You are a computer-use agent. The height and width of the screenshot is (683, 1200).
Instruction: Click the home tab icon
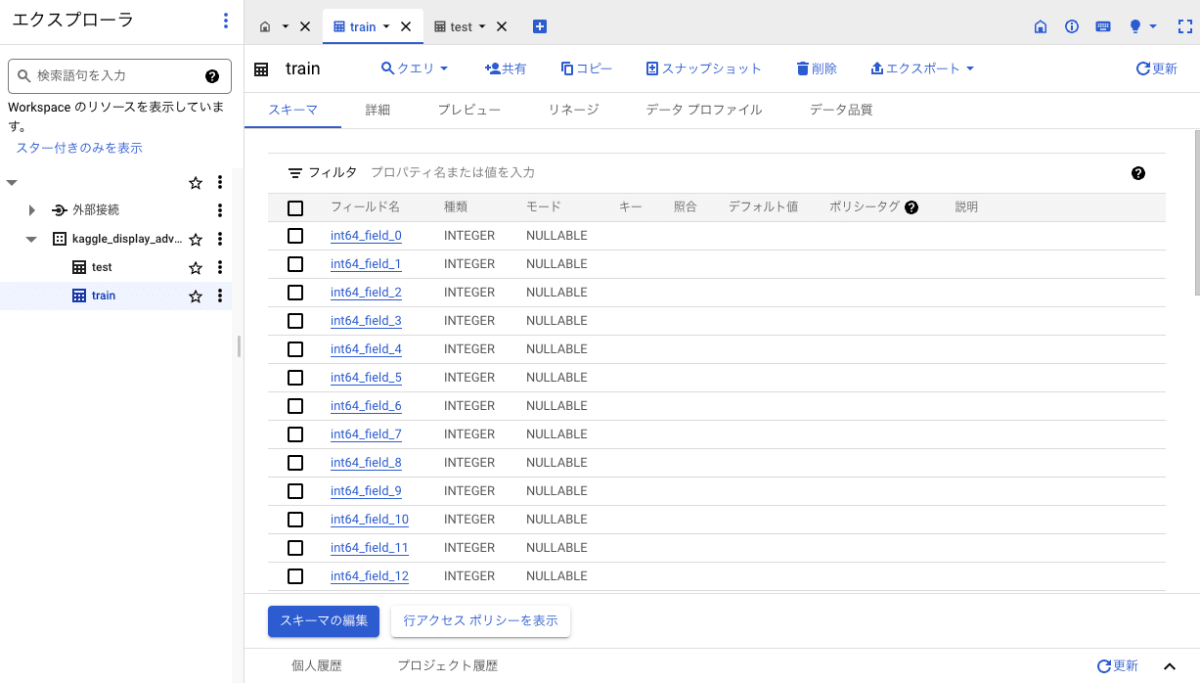[265, 27]
